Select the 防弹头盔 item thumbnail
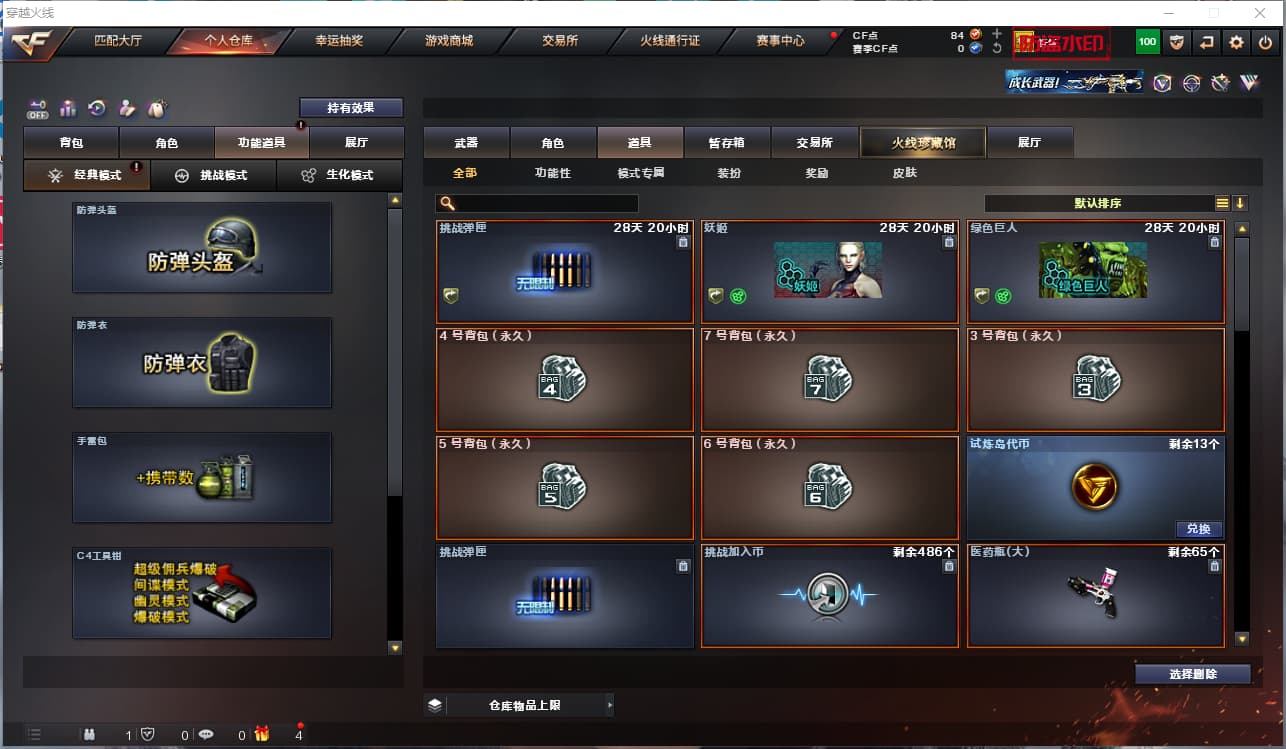Screen dimensions: 1286x749 pos(202,248)
